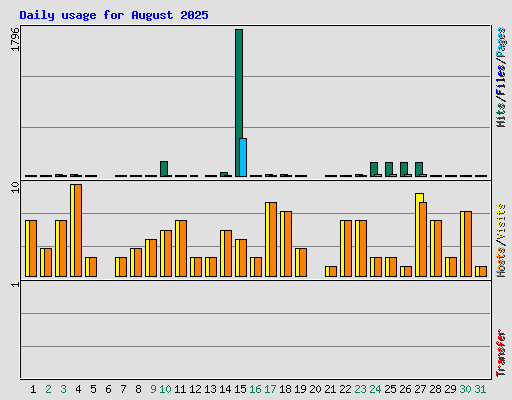512x400 pixels.
Task: Select the green hits bar for day 24
Action: (x=374, y=168)
